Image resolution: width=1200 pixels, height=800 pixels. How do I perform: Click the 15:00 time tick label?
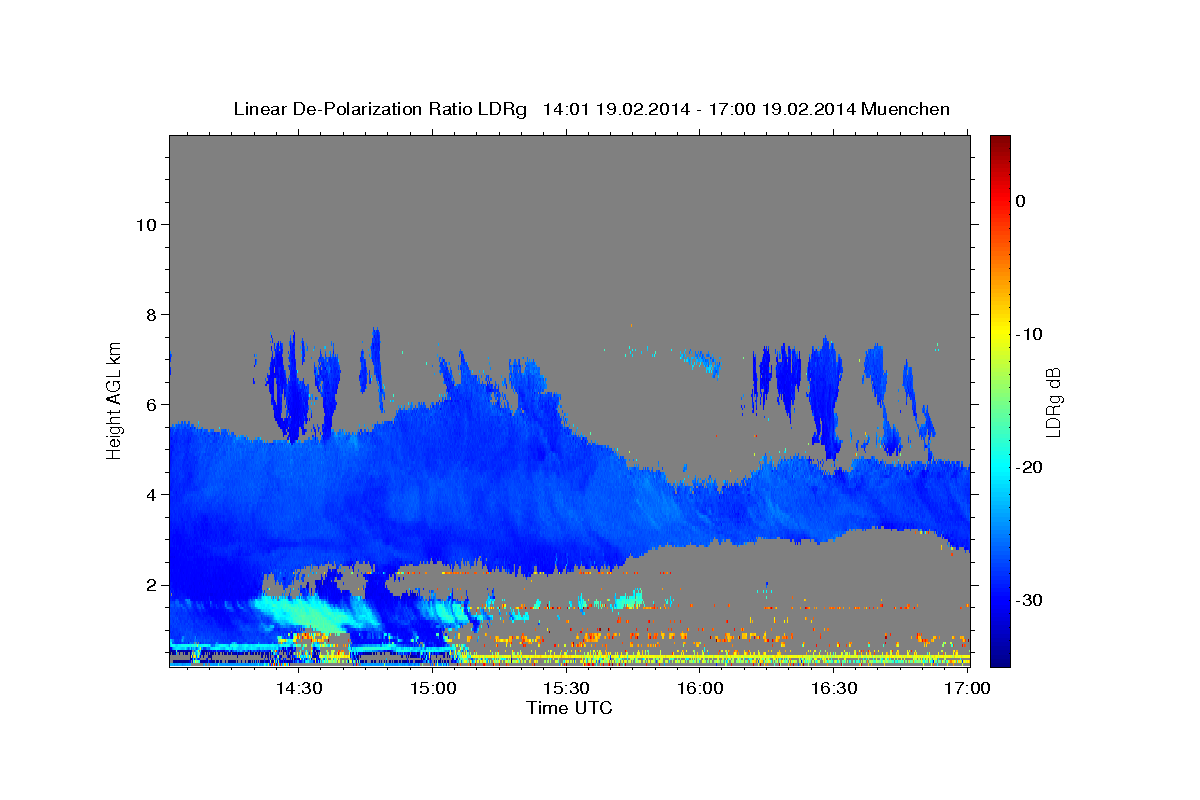pos(433,688)
